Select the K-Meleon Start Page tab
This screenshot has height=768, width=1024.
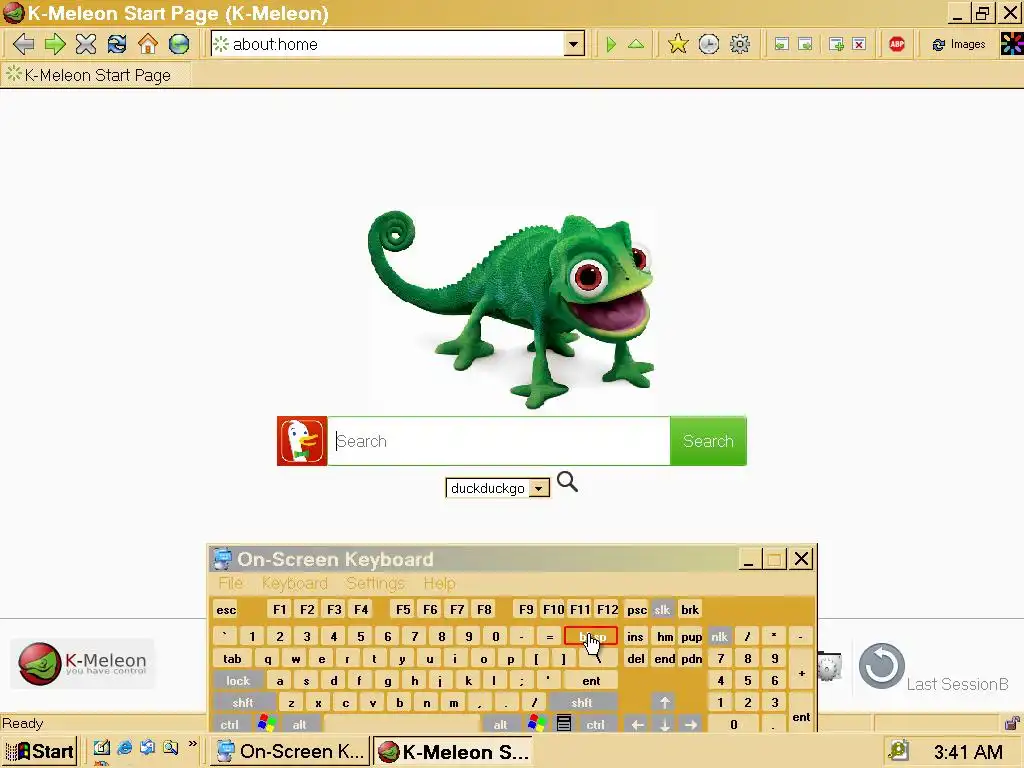pyautogui.click(x=97, y=75)
